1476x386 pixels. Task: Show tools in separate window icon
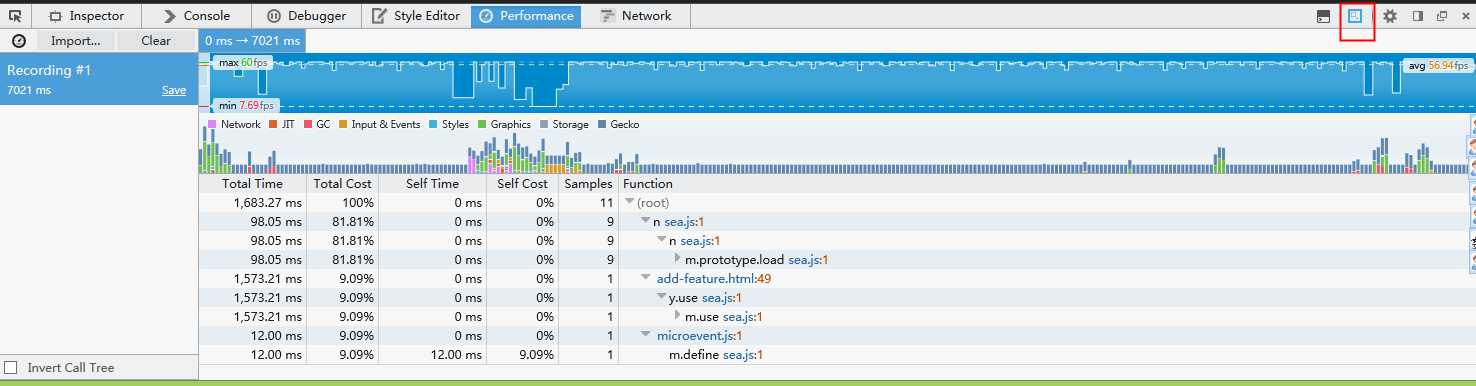click(x=1443, y=16)
